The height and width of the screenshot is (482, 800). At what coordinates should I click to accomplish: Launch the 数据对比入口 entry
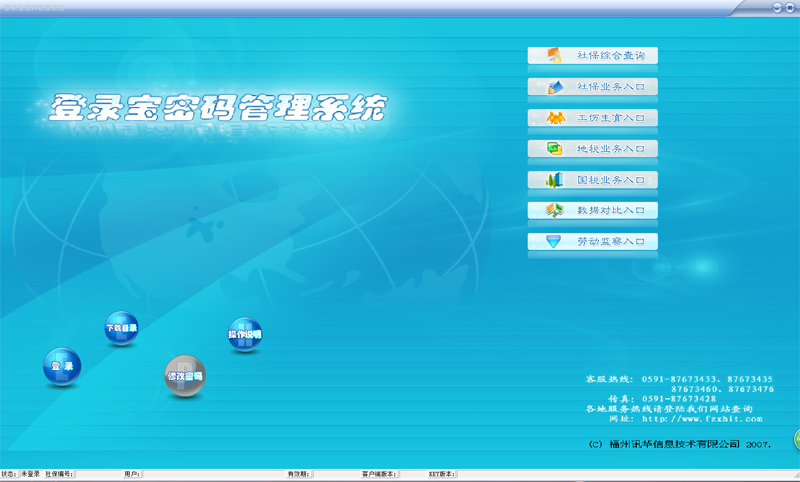pos(610,211)
